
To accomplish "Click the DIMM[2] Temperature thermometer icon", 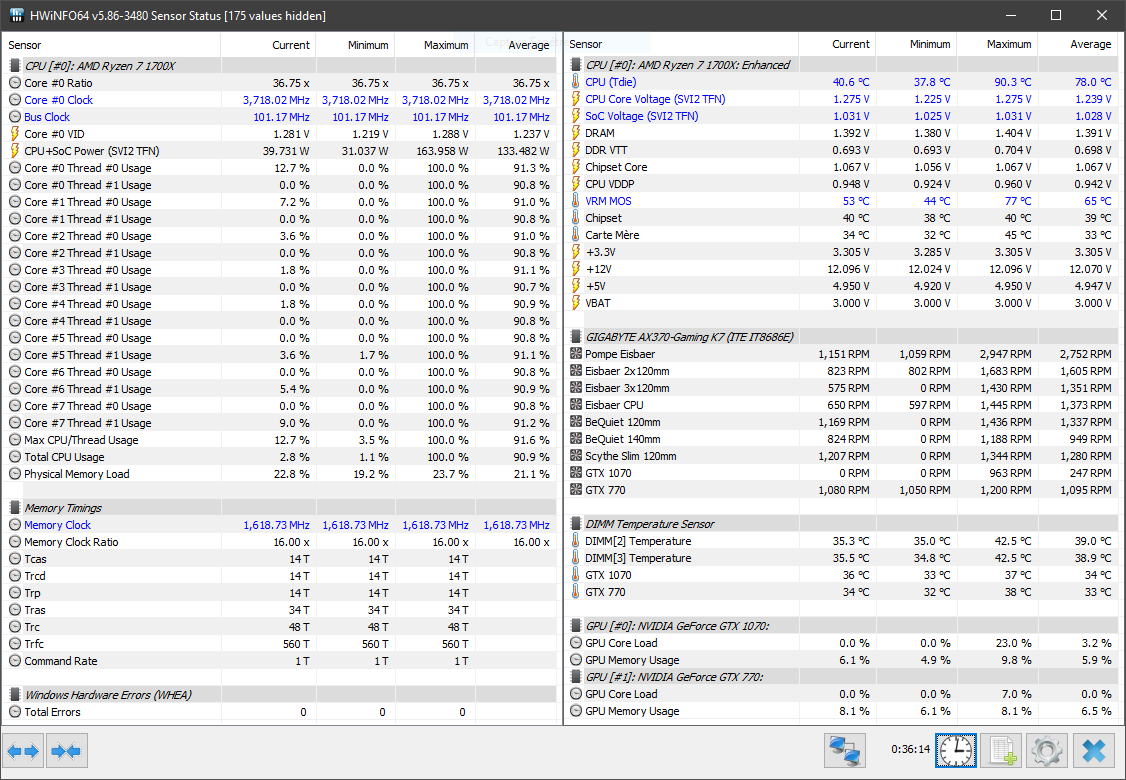I will point(576,541).
